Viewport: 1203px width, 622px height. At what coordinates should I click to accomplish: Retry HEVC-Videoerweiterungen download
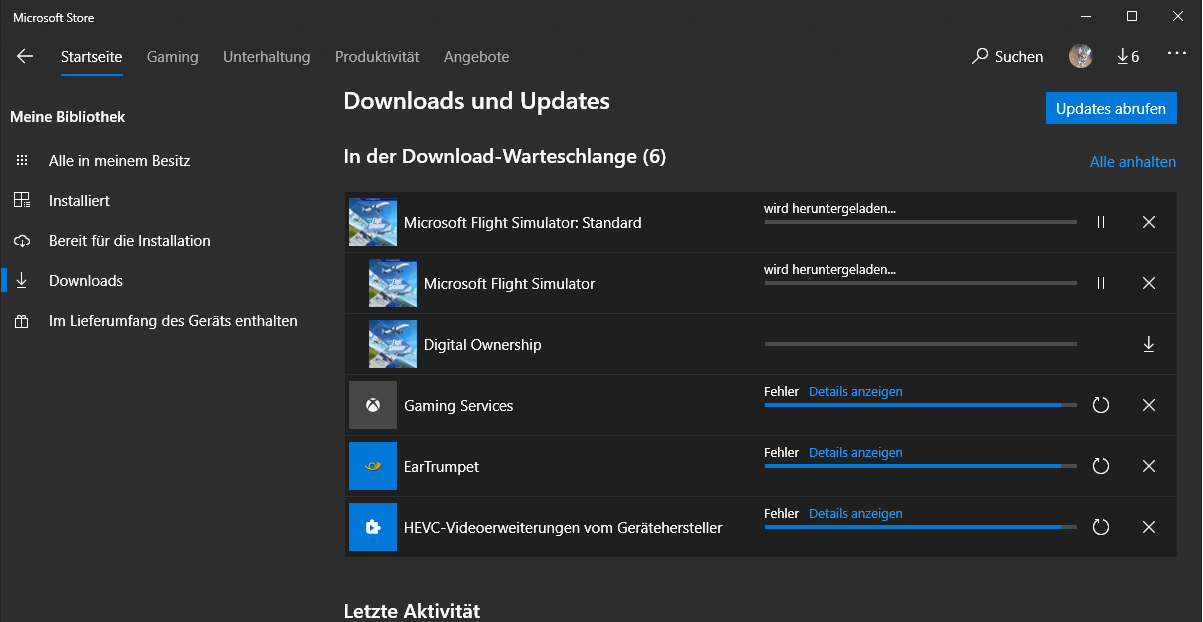point(1101,527)
